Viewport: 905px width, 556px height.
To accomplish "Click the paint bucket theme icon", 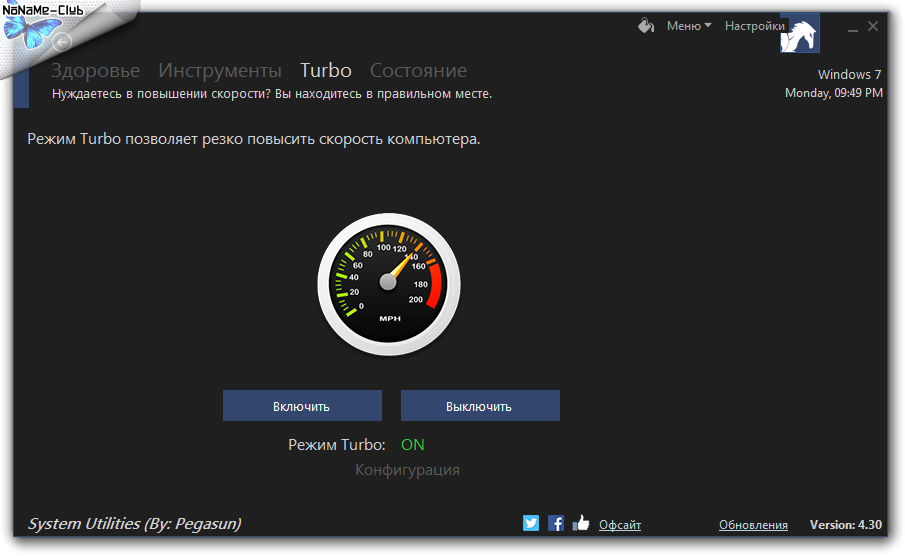I will 646,26.
